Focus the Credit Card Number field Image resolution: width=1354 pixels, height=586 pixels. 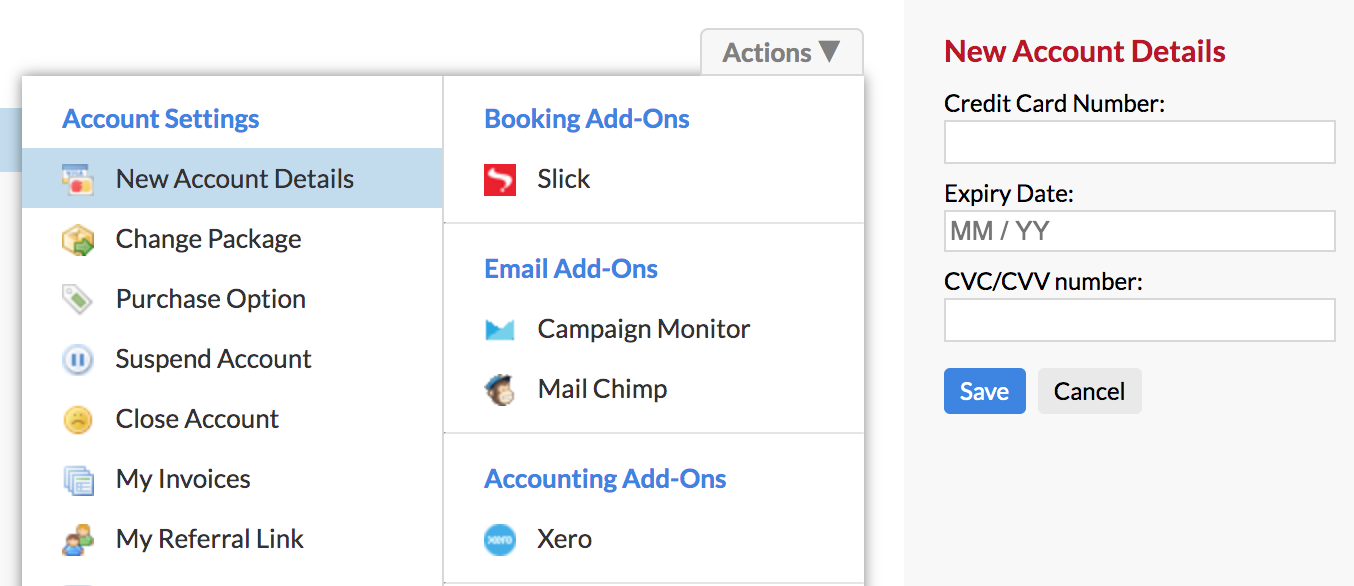[1140, 142]
